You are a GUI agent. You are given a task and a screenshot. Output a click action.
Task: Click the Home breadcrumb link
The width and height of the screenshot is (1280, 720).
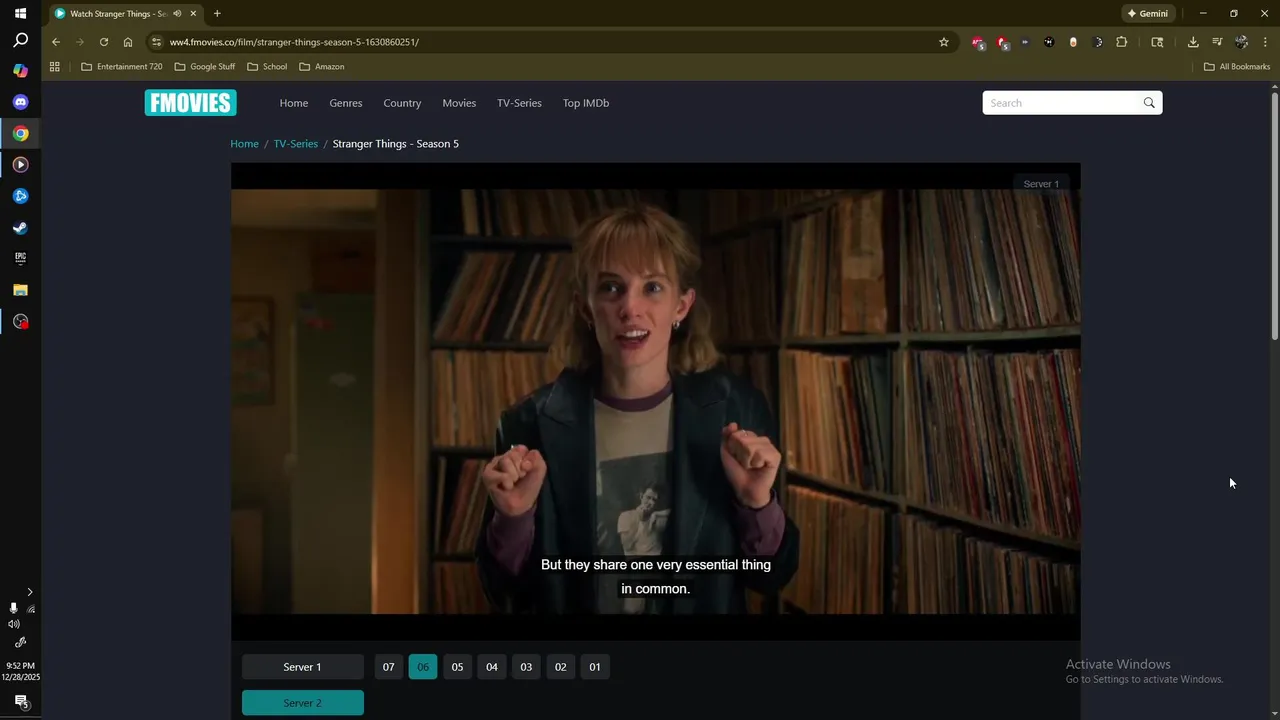coord(244,144)
